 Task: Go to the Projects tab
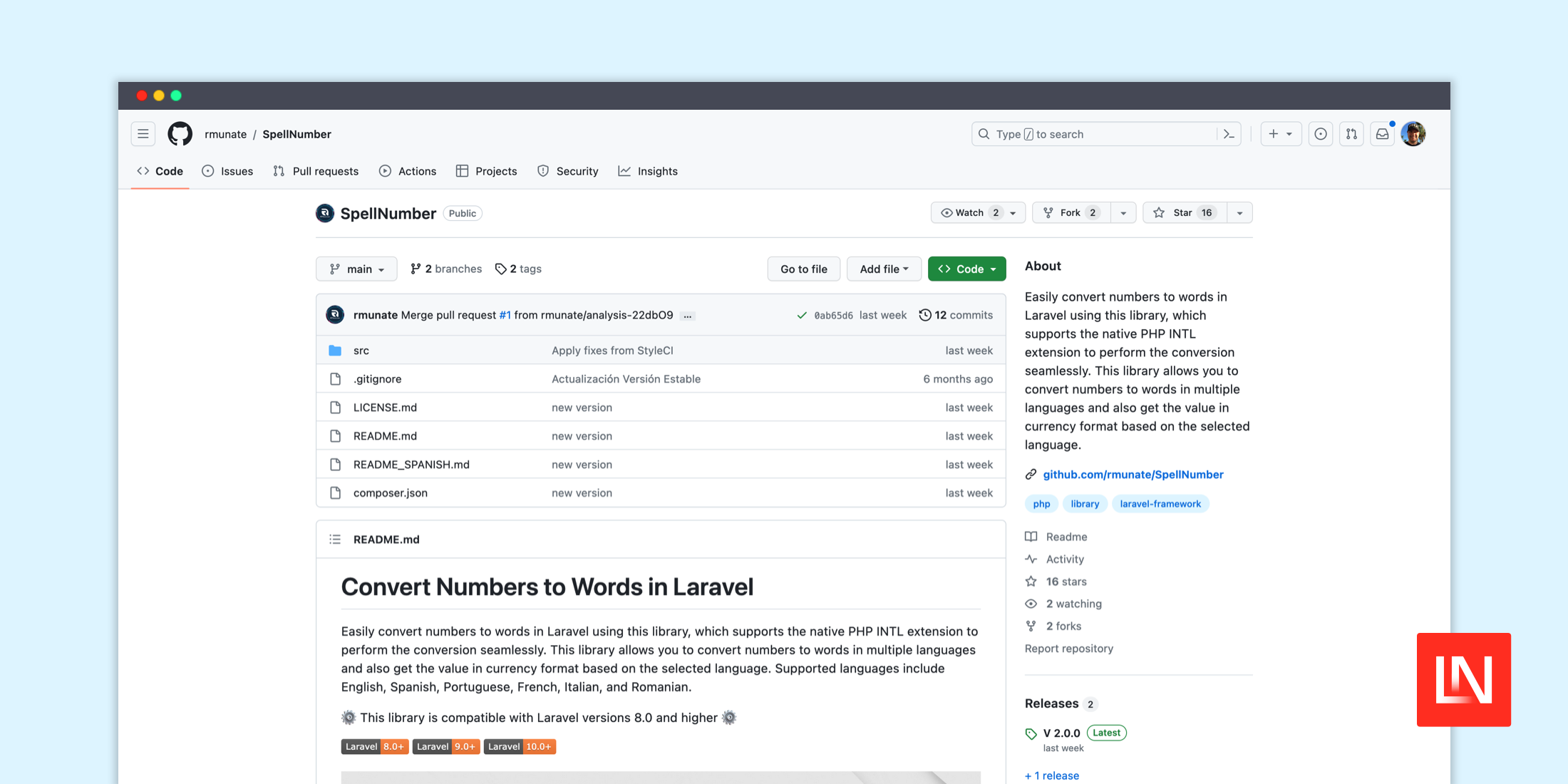coord(487,171)
